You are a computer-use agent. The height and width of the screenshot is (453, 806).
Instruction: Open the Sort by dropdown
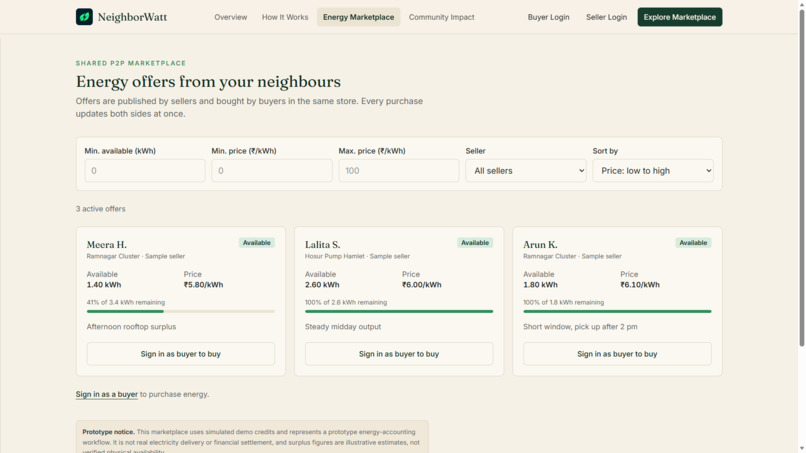[653, 171]
